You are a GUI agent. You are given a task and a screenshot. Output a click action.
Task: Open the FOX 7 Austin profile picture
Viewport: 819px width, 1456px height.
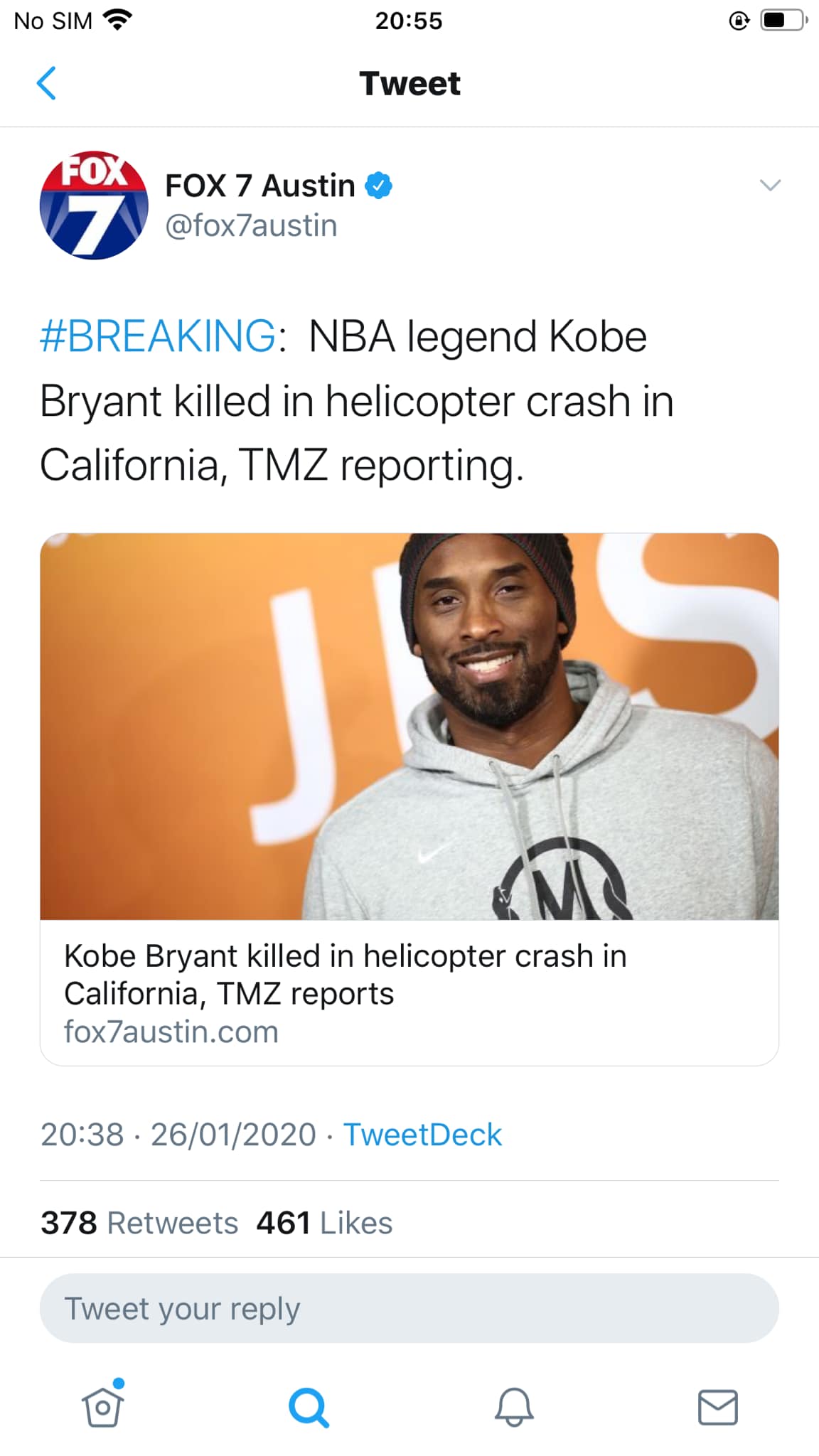click(94, 205)
